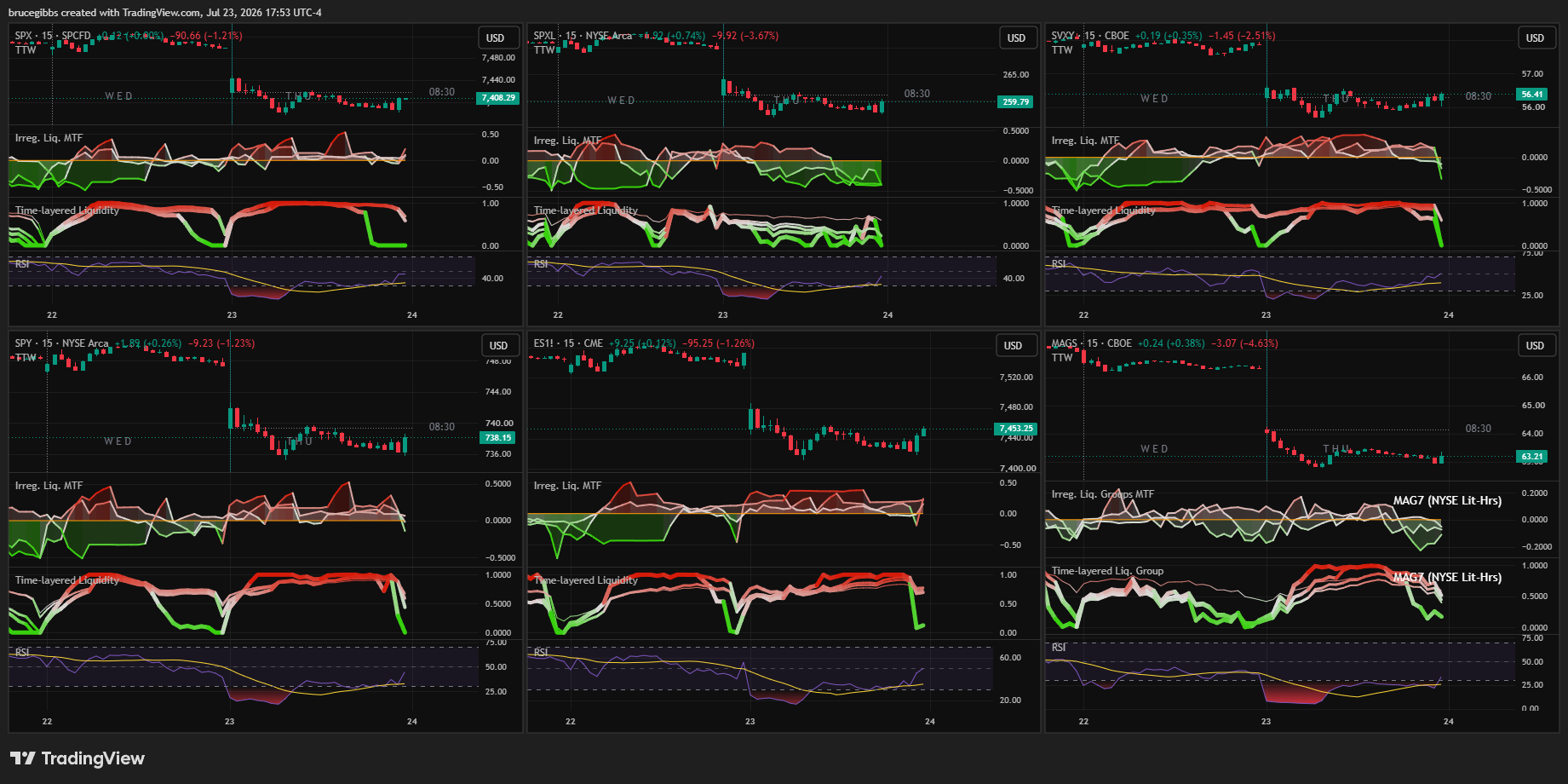Screen dimensions: 1568x784
Task: Click the date 23 on the SPX time axis
Action: coord(232,315)
